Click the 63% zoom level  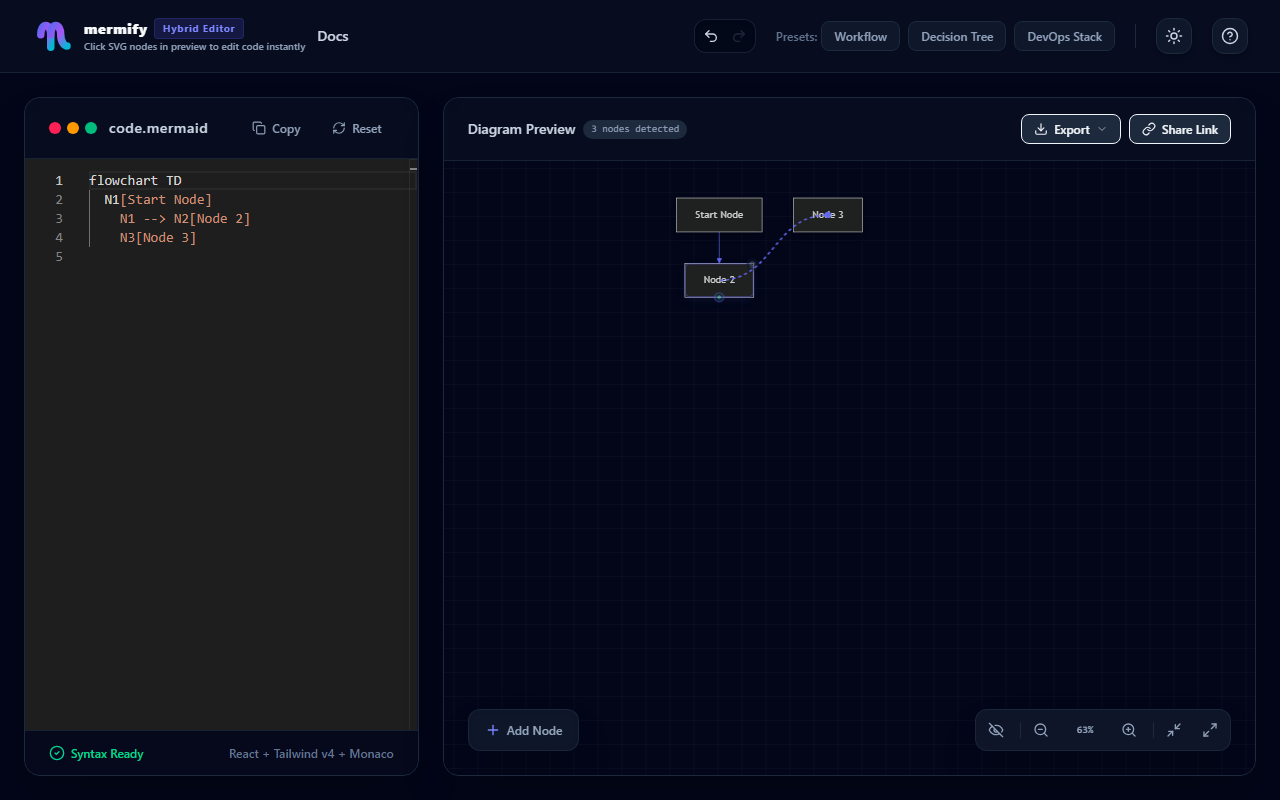point(1085,730)
